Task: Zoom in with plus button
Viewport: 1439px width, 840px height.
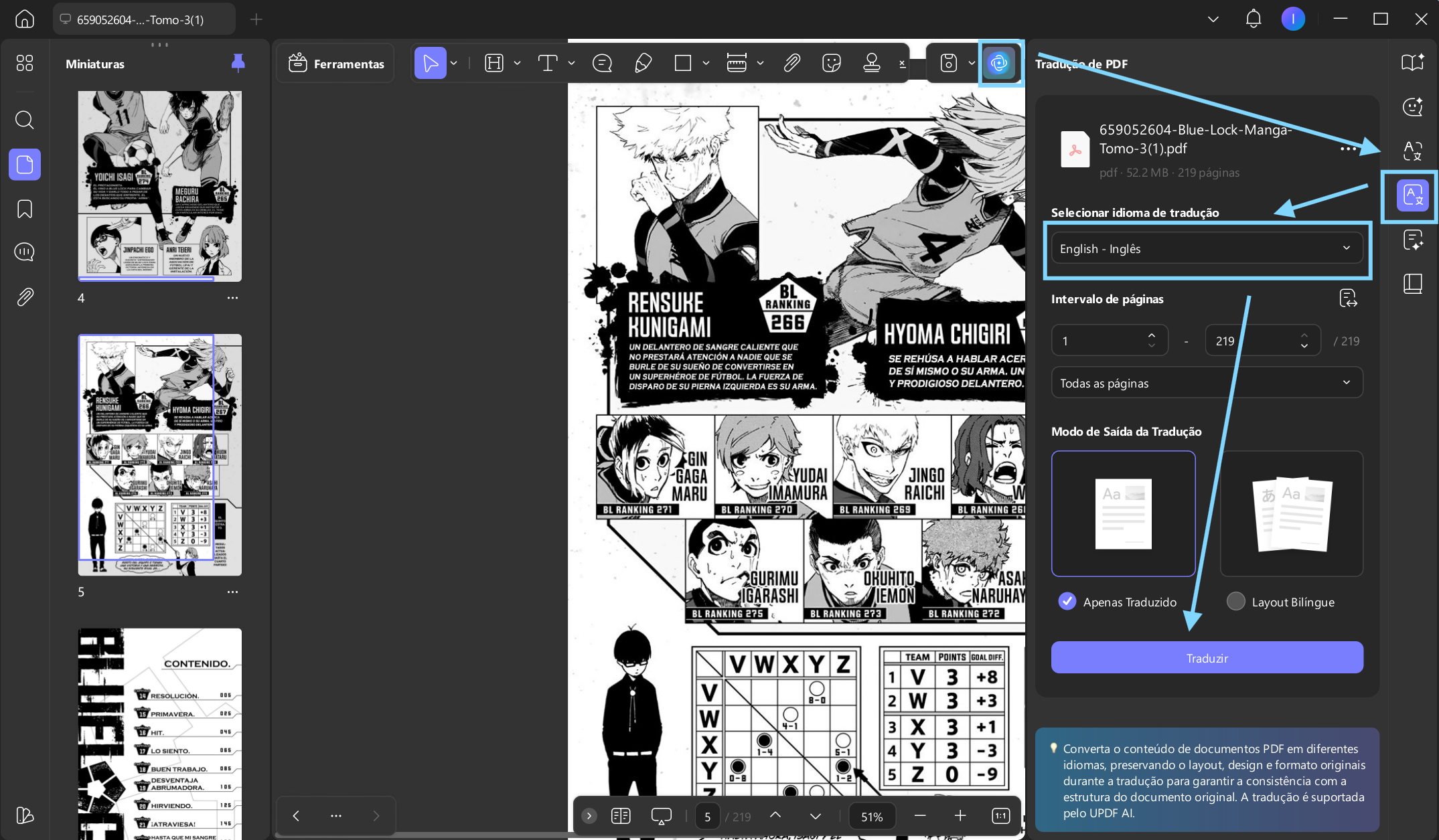Action: click(x=960, y=815)
